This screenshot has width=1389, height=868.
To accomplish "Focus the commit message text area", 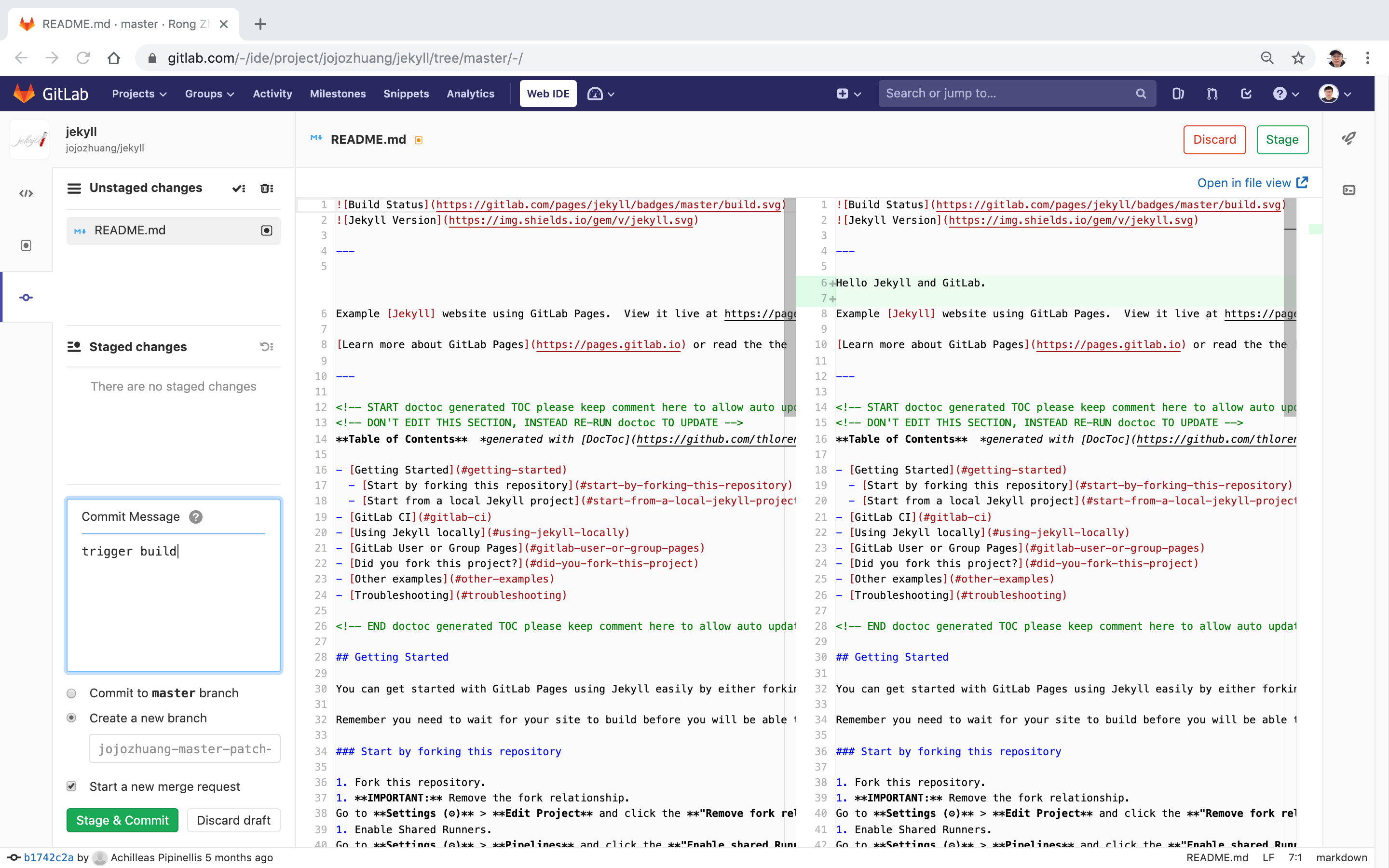I will (173, 603).
